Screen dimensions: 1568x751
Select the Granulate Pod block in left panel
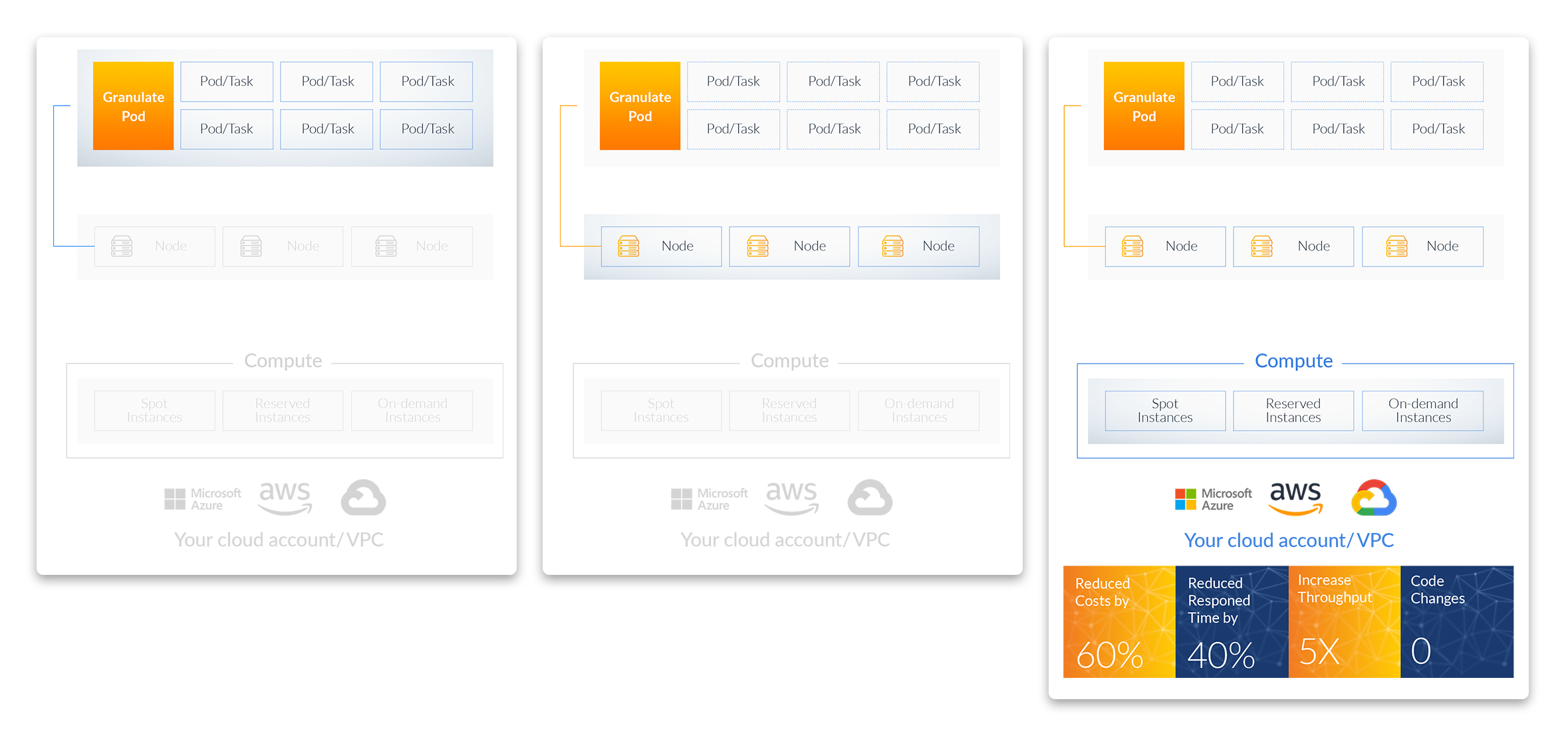[133, 106]
